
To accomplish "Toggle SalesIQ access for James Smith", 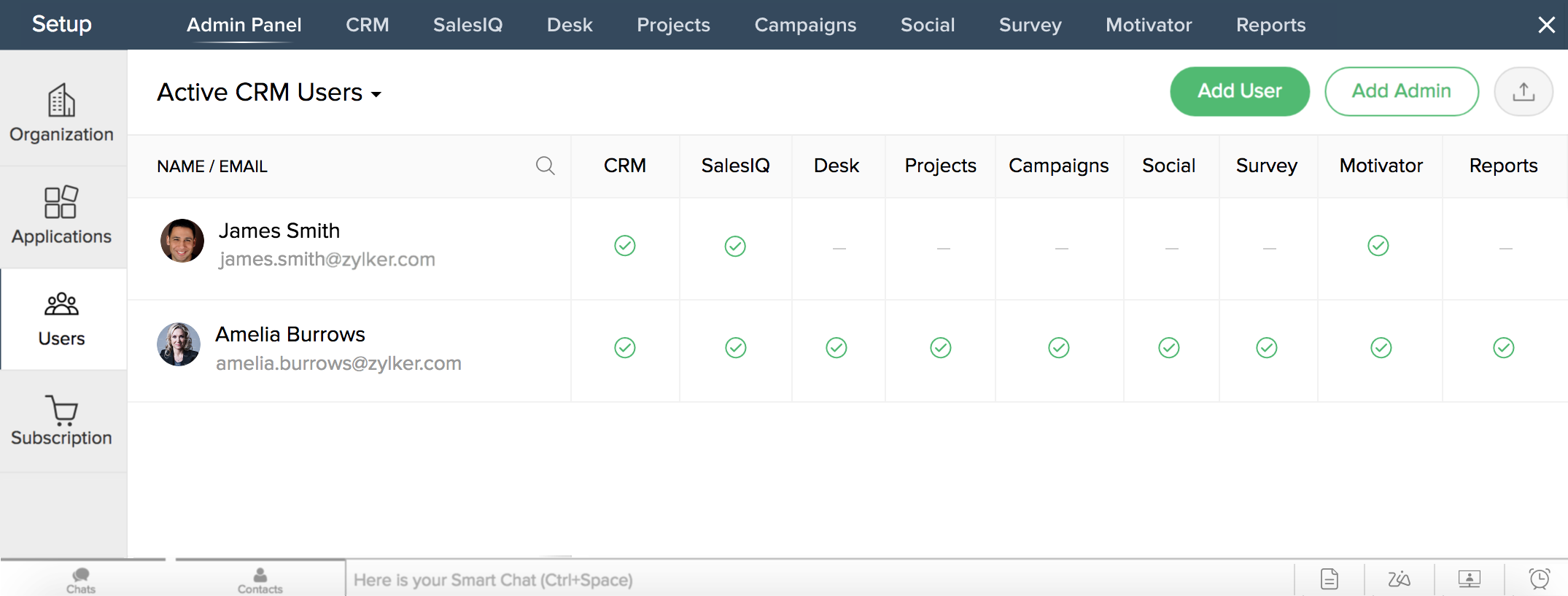I will [735, 247].
